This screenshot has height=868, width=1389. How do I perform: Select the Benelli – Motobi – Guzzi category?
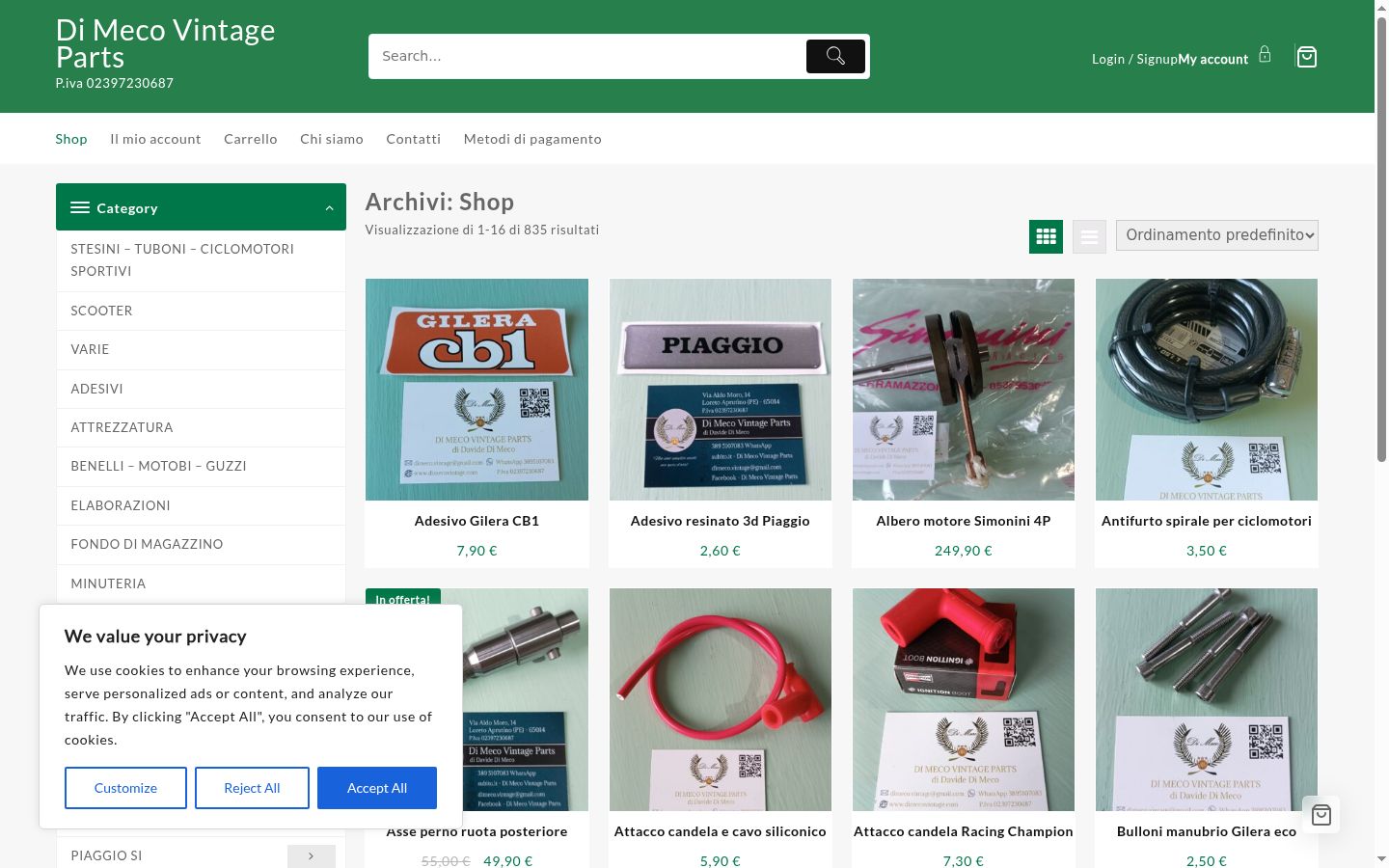click(x=201, y=466)
